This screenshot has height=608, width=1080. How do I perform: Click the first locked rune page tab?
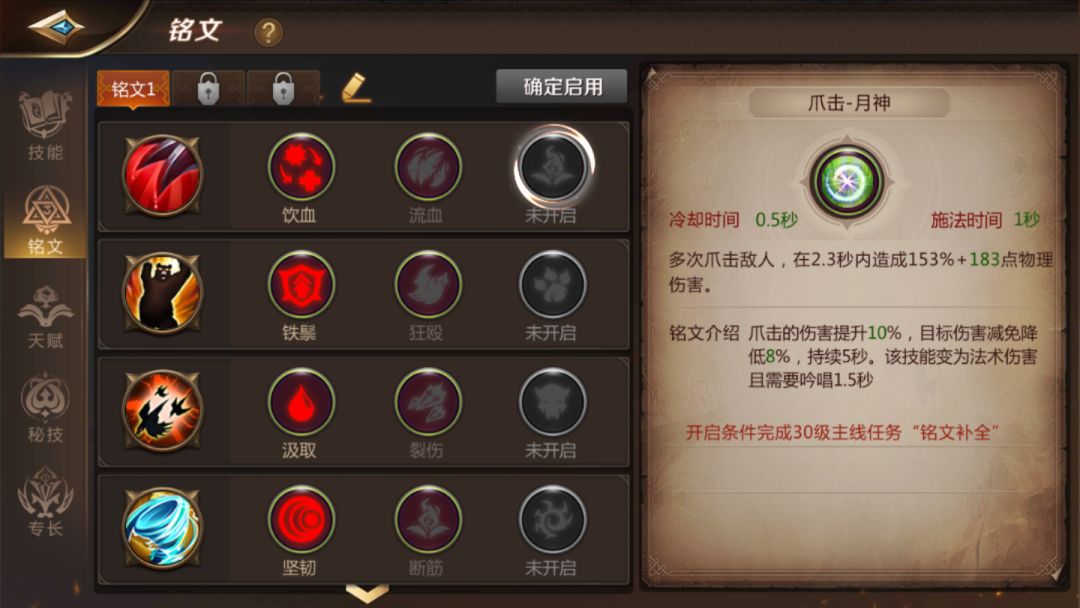click(208, 88)
